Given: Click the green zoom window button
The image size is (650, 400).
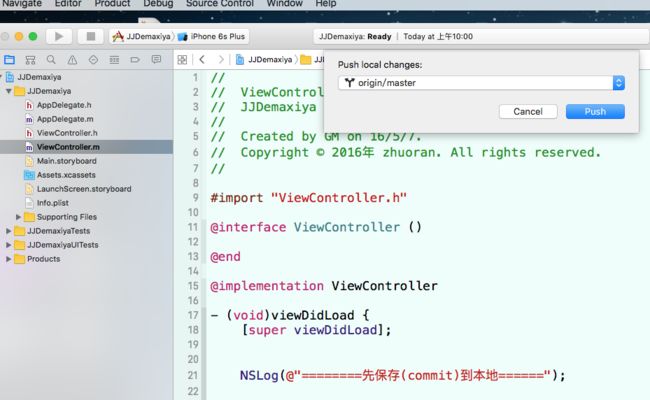Looking at the screenshot, I should click(33, 36).
